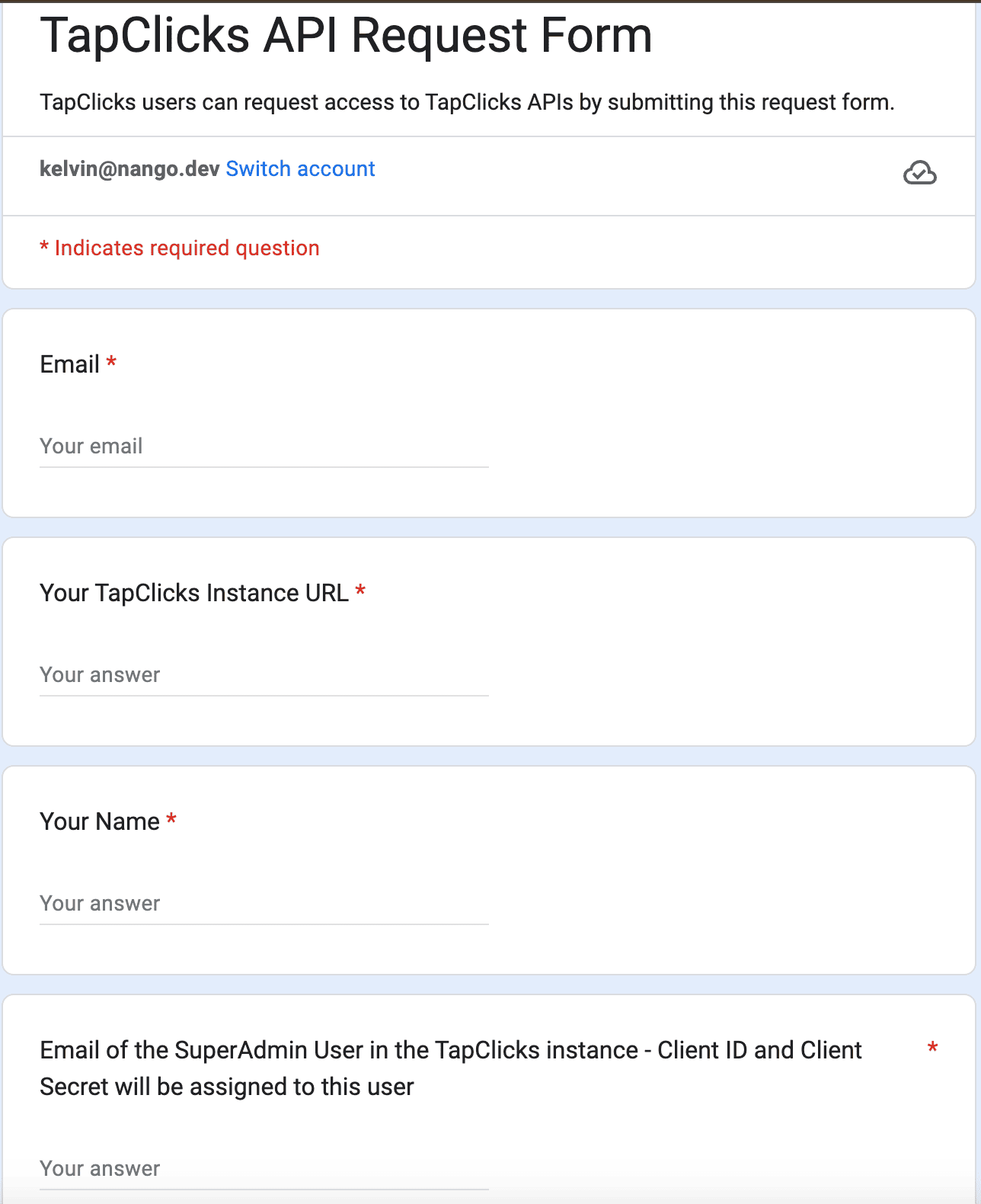The height and width of the screenshot is (1204, 981).
Task: Click the kelvin@nango.dev account email text
Action: click(129, 168)
